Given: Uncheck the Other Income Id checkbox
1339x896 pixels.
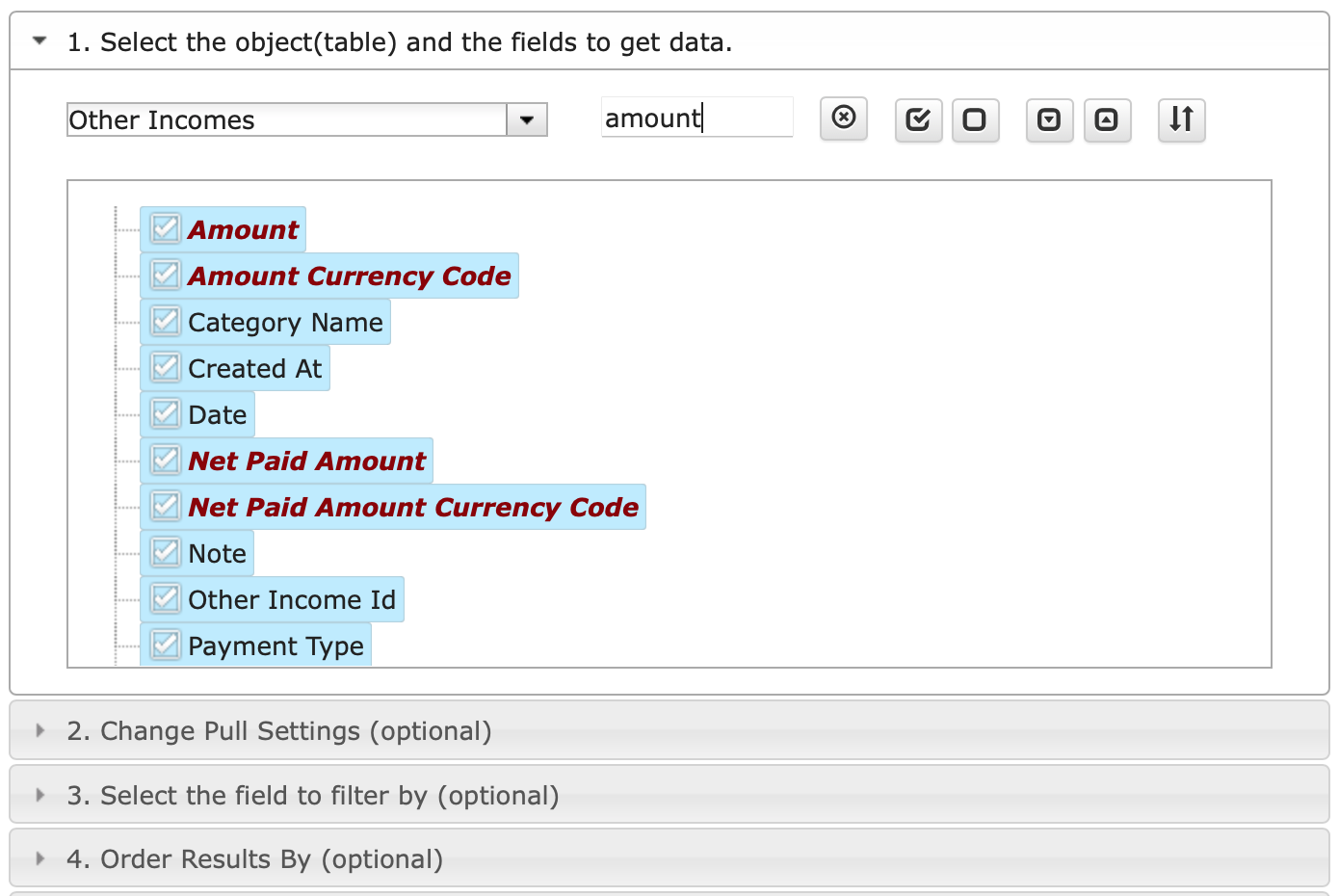Looking at the screenshot, I should click(166, 599).
